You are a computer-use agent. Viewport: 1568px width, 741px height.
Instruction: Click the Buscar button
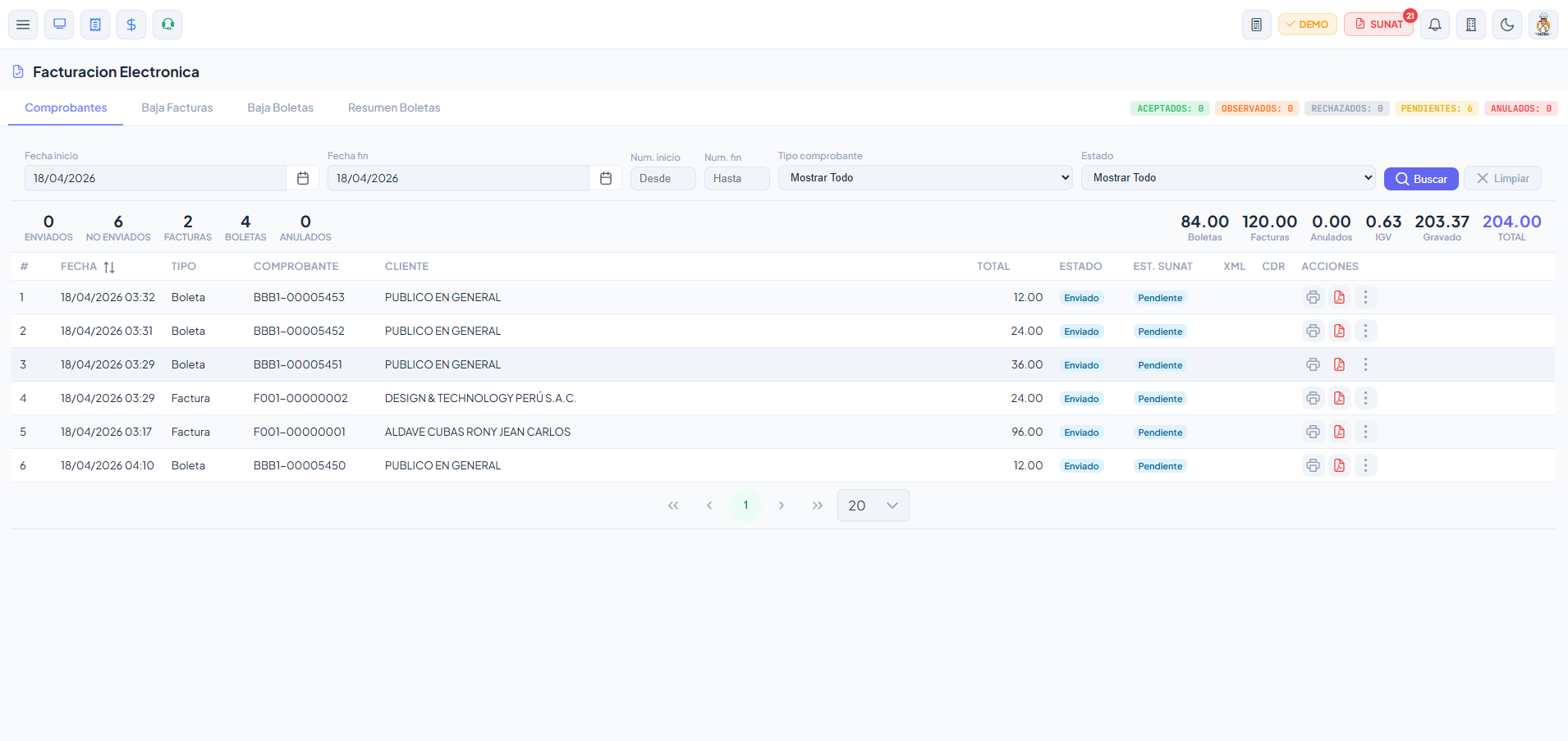click(x=1421, y=179)
